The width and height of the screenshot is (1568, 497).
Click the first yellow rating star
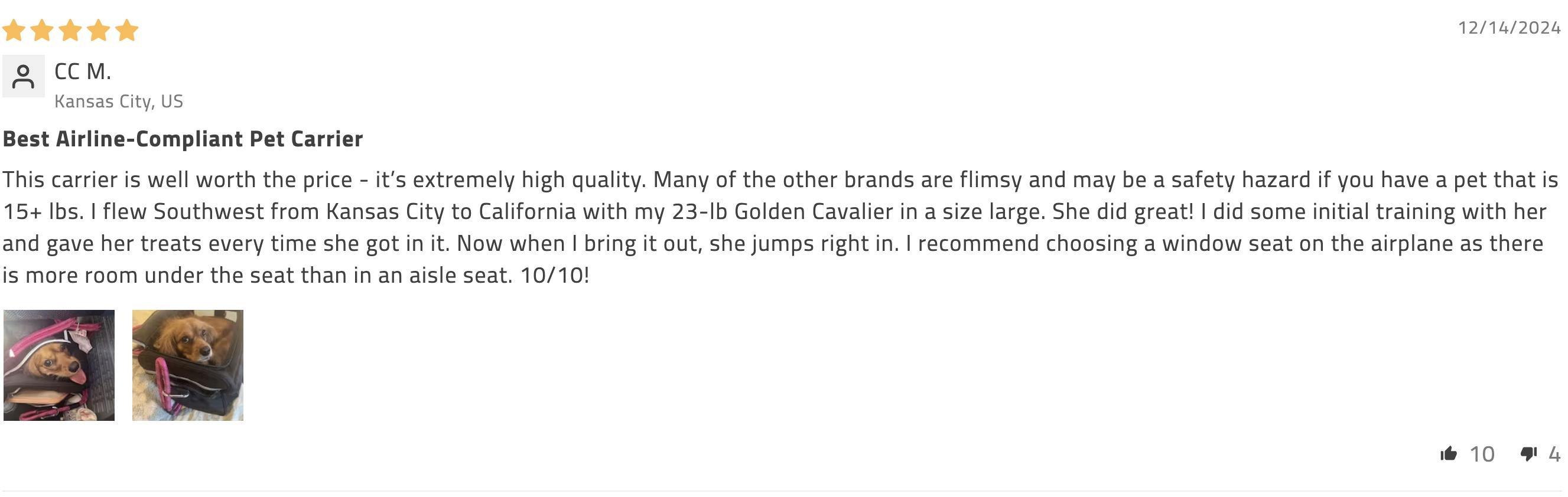coord(14,30)
